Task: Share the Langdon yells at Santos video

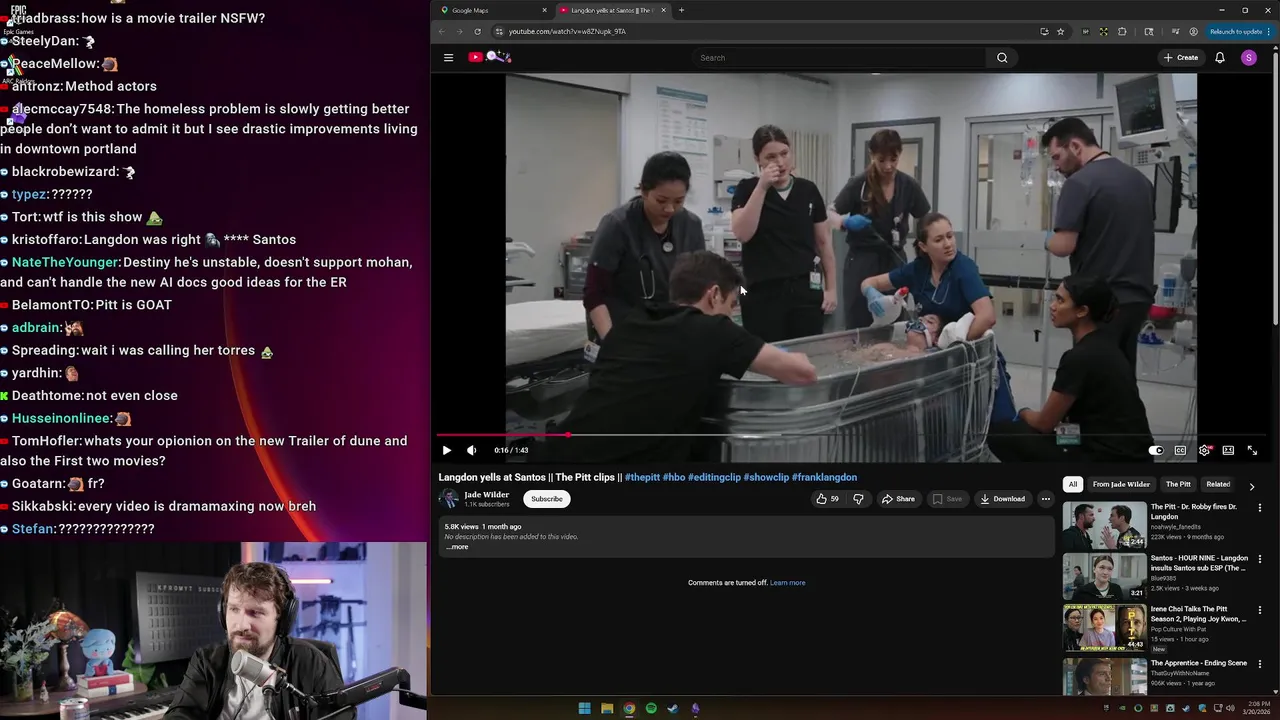Action: (x=898, y=499)
